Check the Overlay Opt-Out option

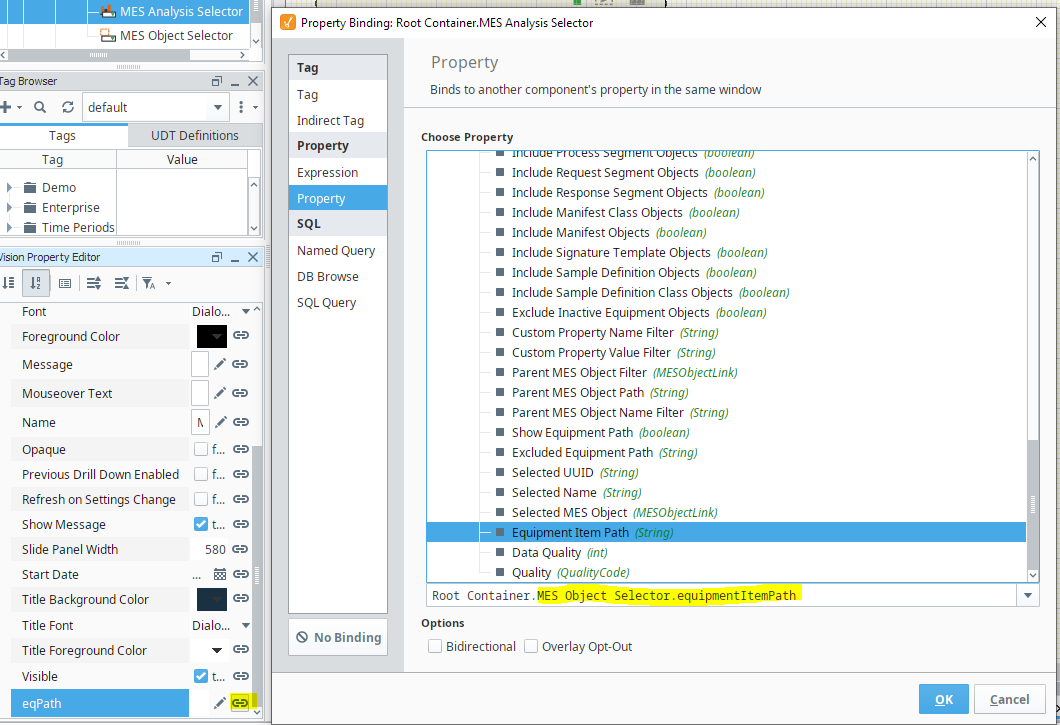(531, 647)
